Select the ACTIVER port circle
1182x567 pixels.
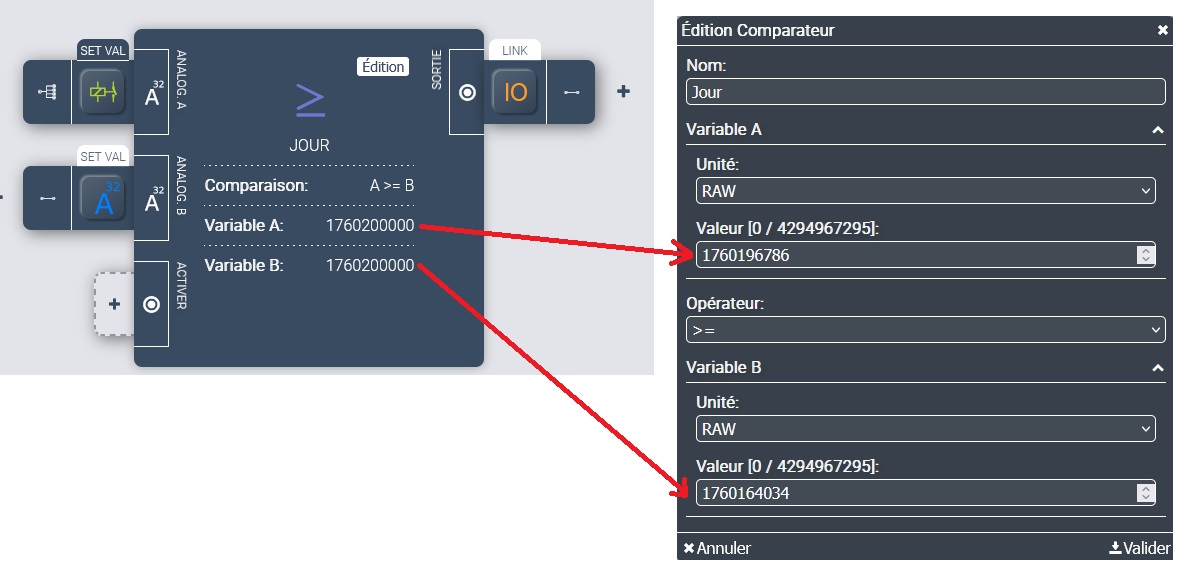tap(151, 304)
